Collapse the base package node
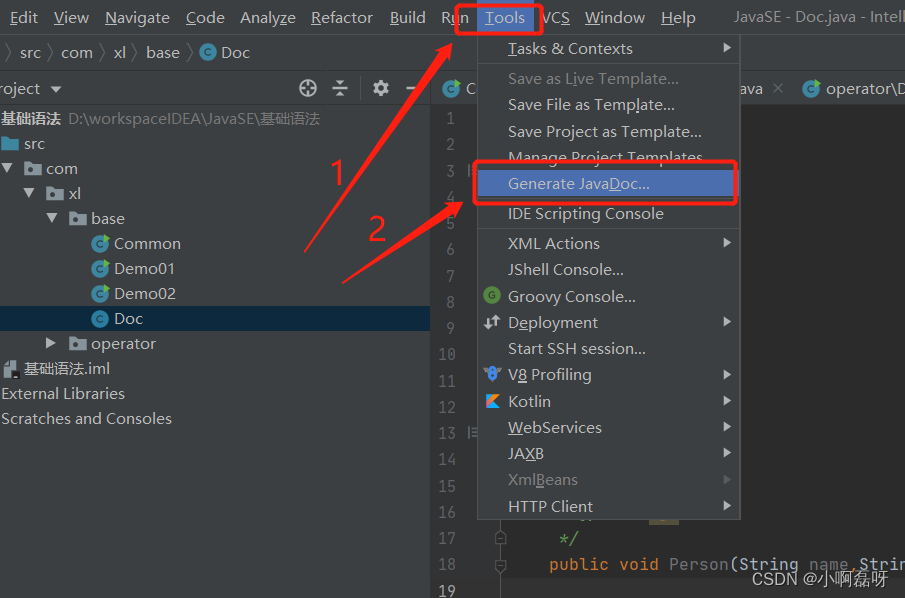Viewport: 905px width, 598px height. [x=52, y=218]
